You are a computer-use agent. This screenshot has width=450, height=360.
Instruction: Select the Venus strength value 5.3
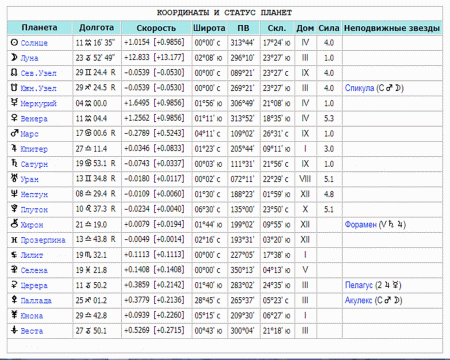pyautogui.click(x=329, y=118)
